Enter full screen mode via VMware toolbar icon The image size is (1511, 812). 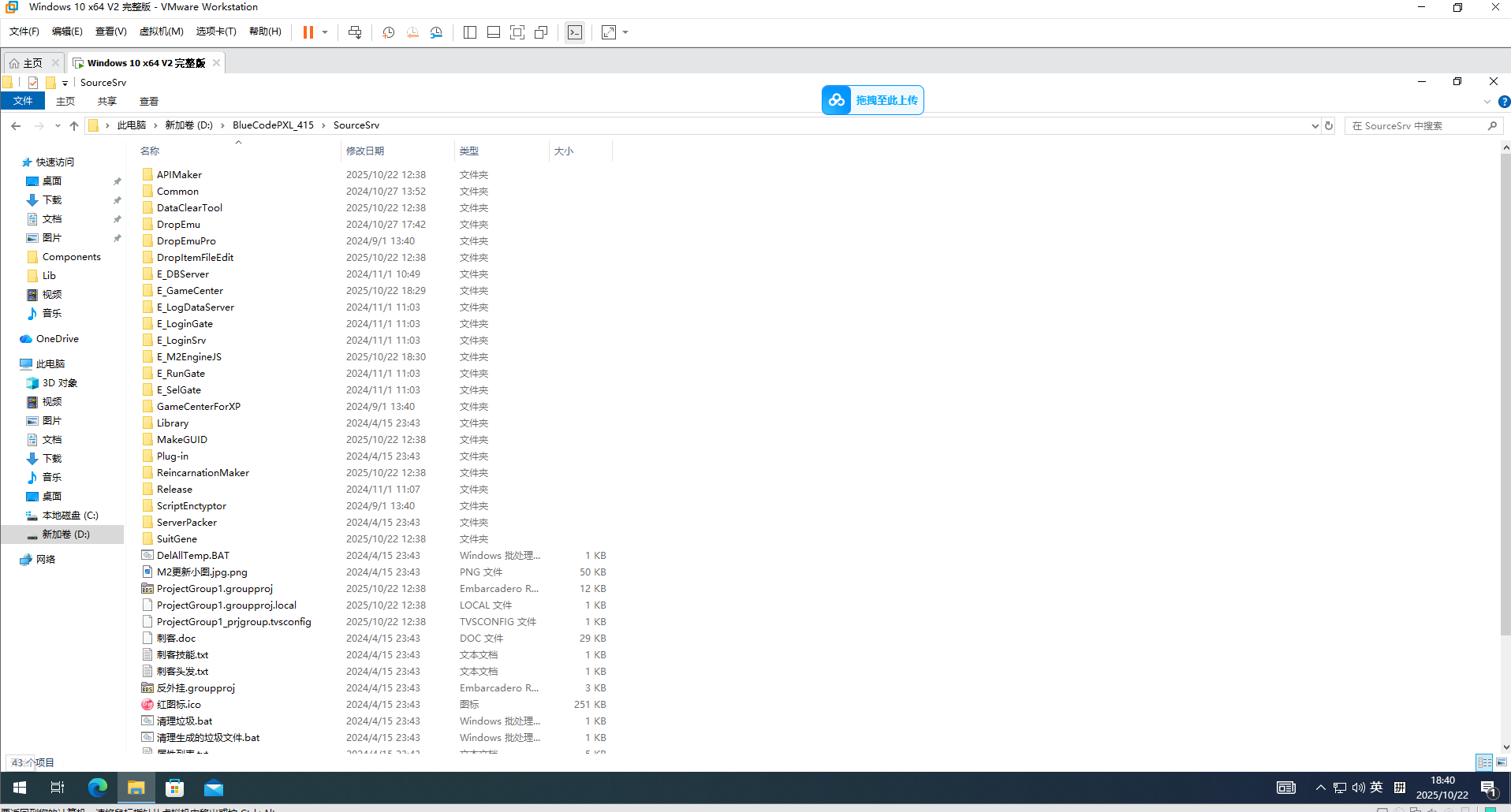tap(517, 32)
